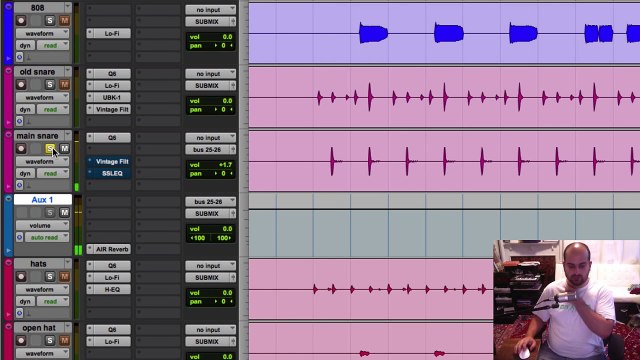This screenshot has width=640, height=360.
Task: Open old snare track view selector
Action: click(x=42, y=98)
